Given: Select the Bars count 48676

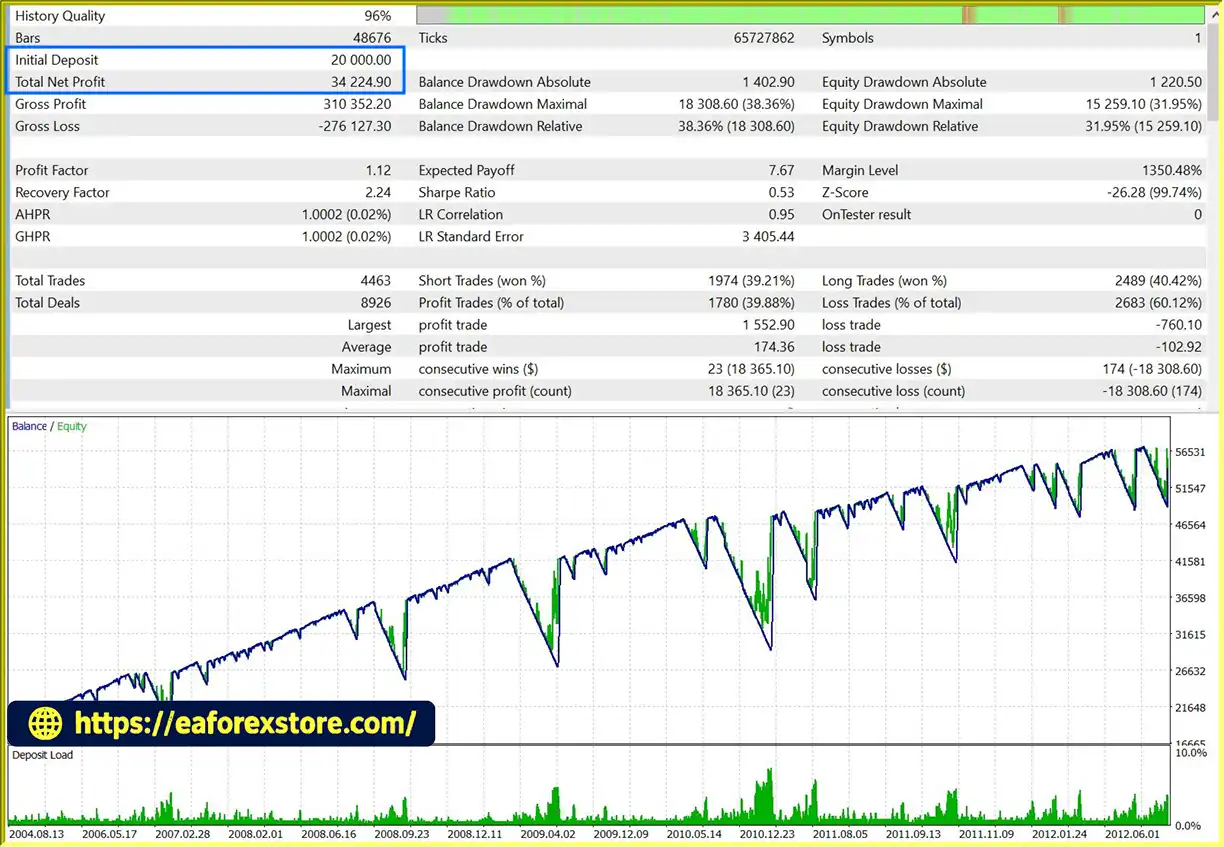Looking at the screenshot, I should [370, 38].
